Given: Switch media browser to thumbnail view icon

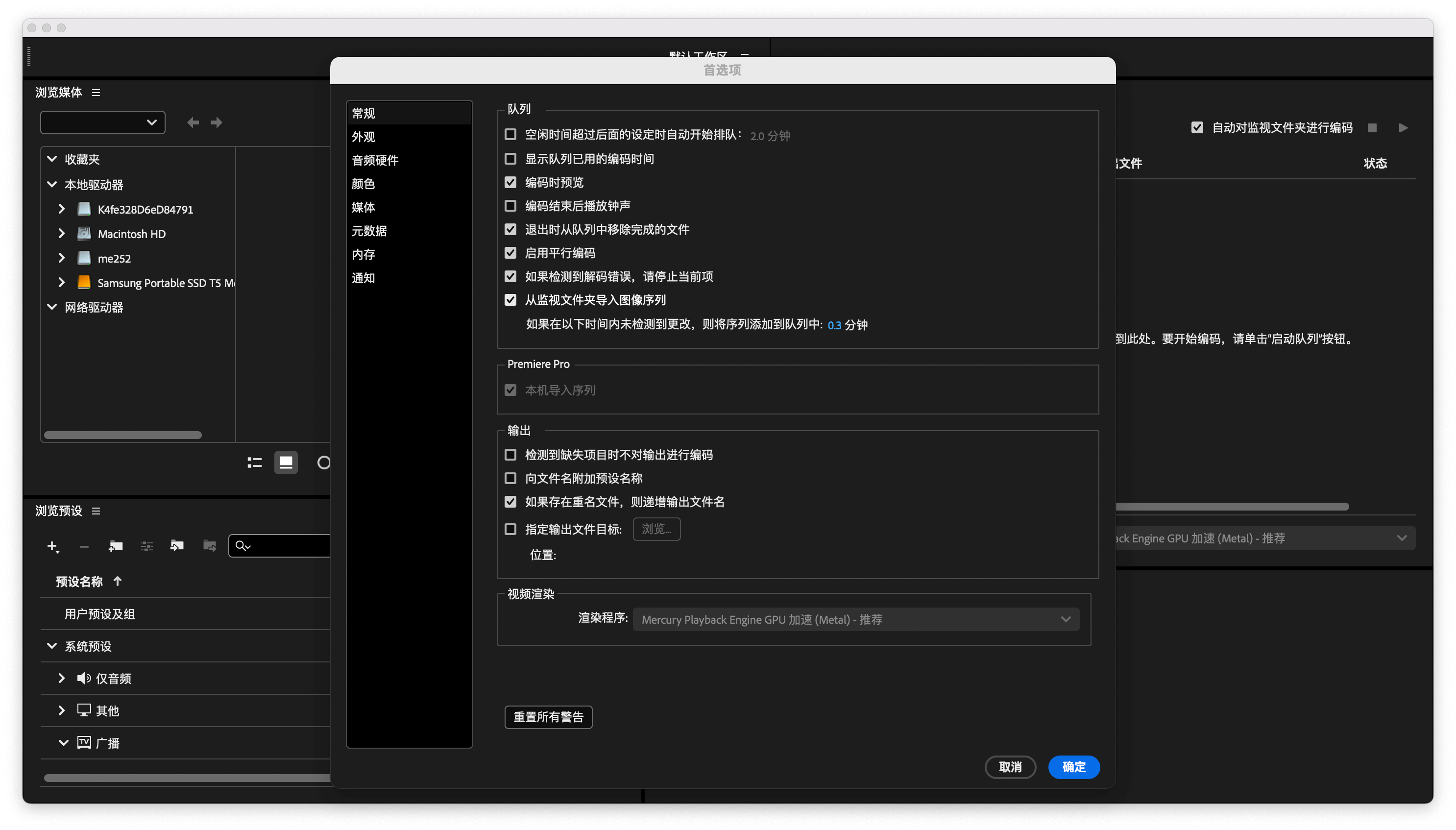Looking at the screenshot, I should (x=286, y=463).
